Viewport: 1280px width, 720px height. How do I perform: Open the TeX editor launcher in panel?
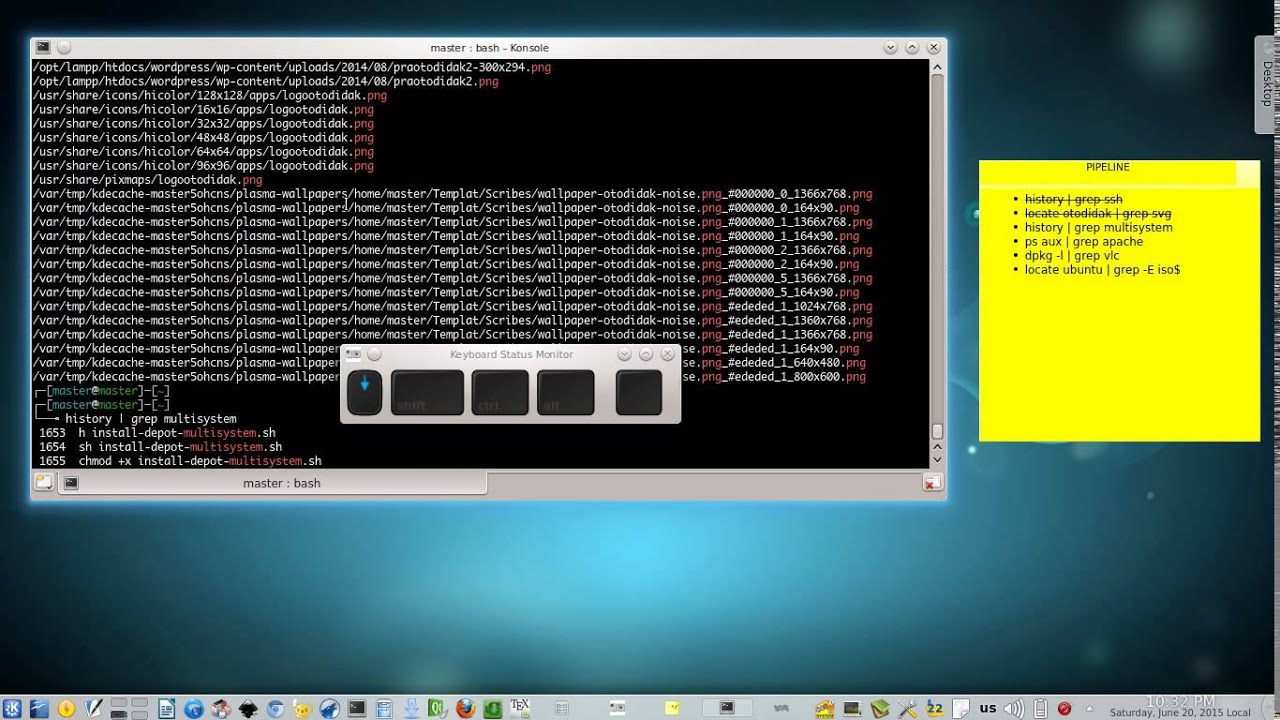520,708
